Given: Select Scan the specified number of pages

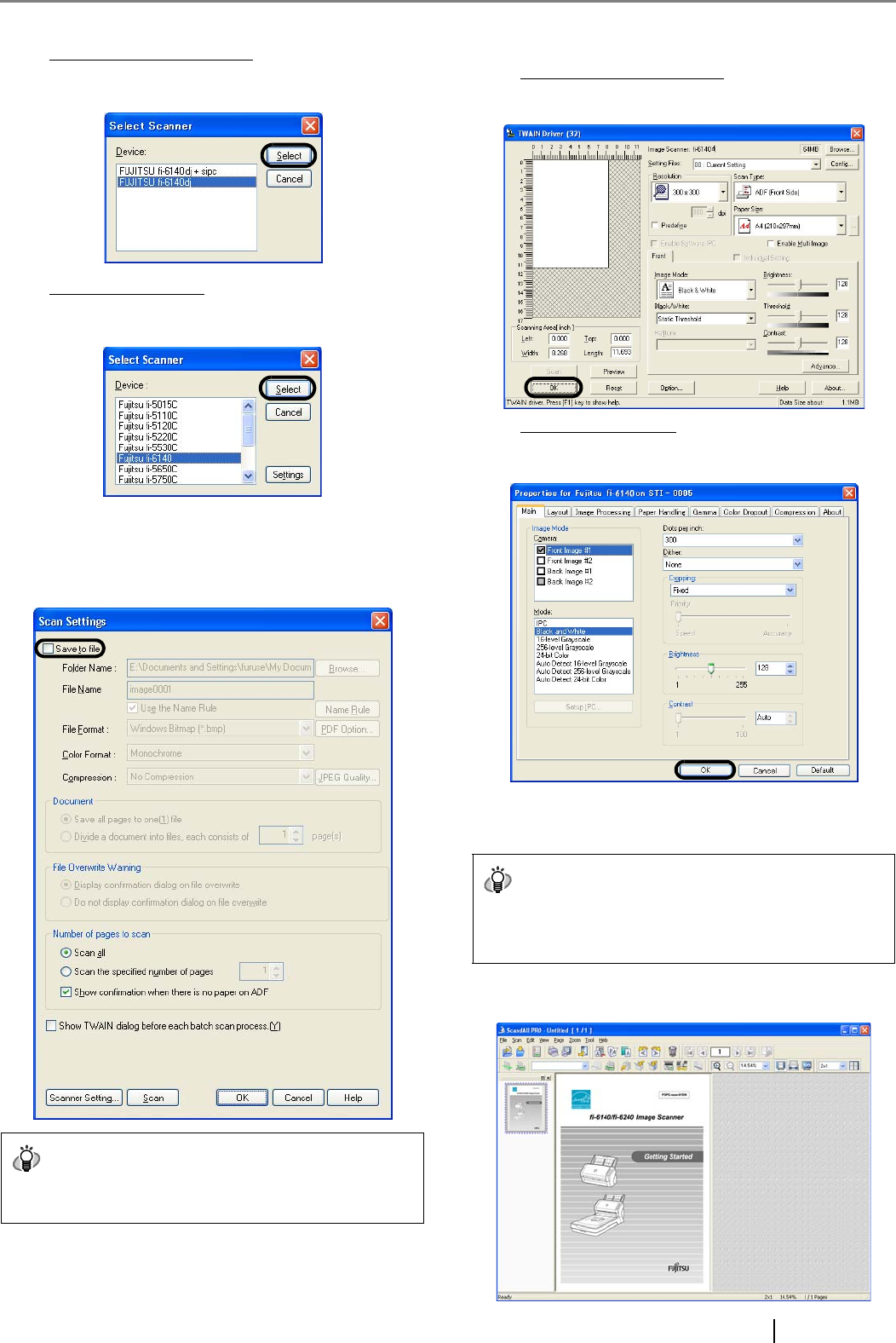Looking at the screenshot, I should [66, 971].
